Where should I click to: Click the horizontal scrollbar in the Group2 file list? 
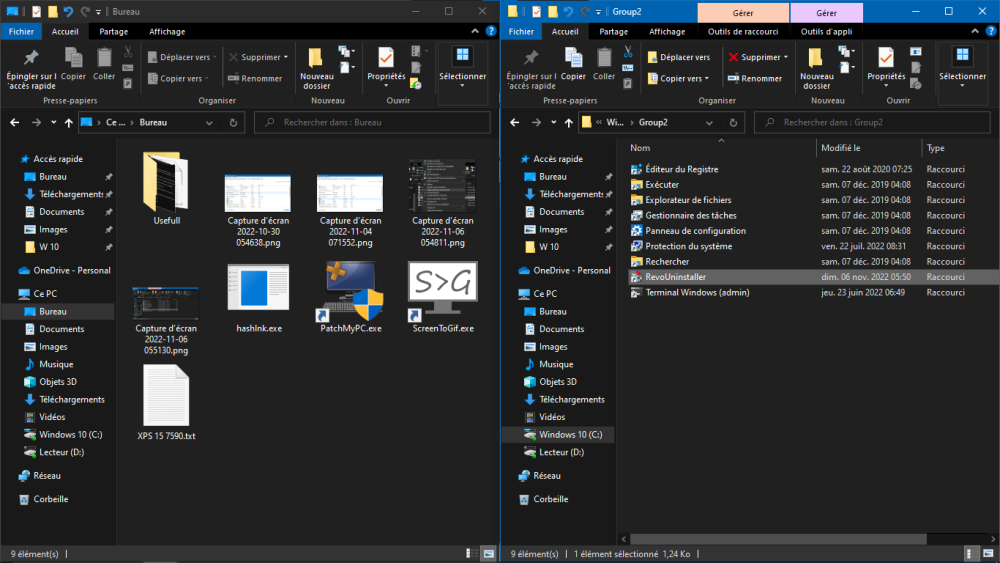point(780,539)
